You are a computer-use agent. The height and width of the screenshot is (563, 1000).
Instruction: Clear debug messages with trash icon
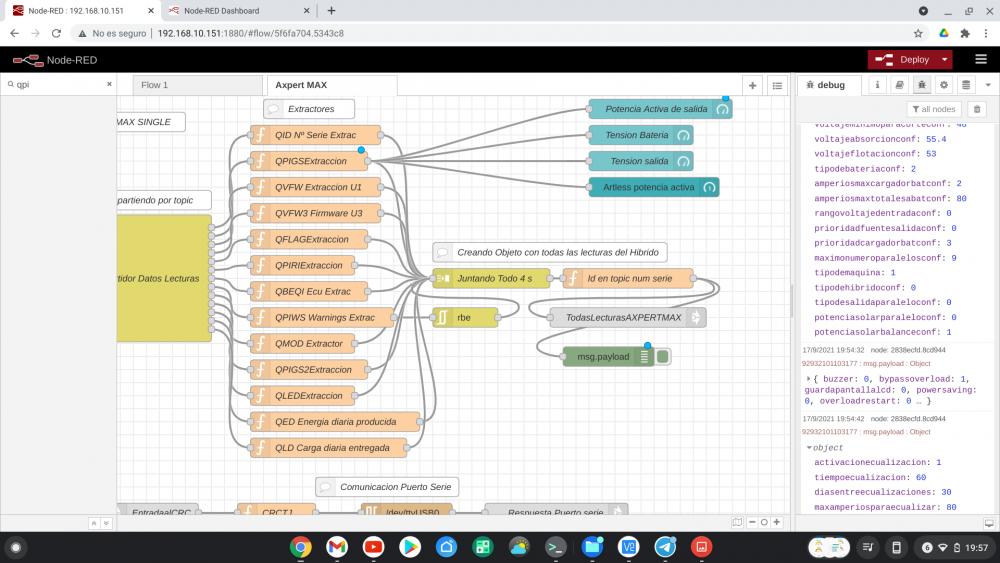[x=976, y=109]
